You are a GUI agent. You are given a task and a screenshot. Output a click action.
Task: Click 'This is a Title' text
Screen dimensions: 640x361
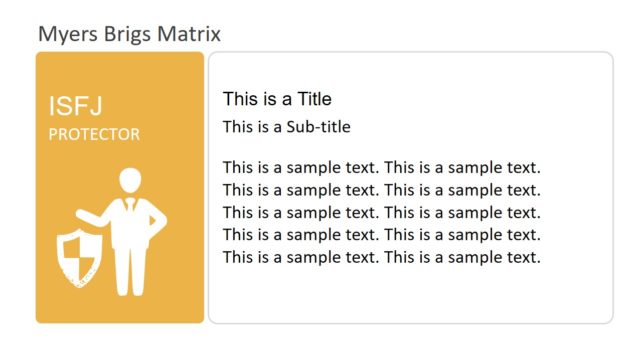pyautogui.click(x=277, y=99)
